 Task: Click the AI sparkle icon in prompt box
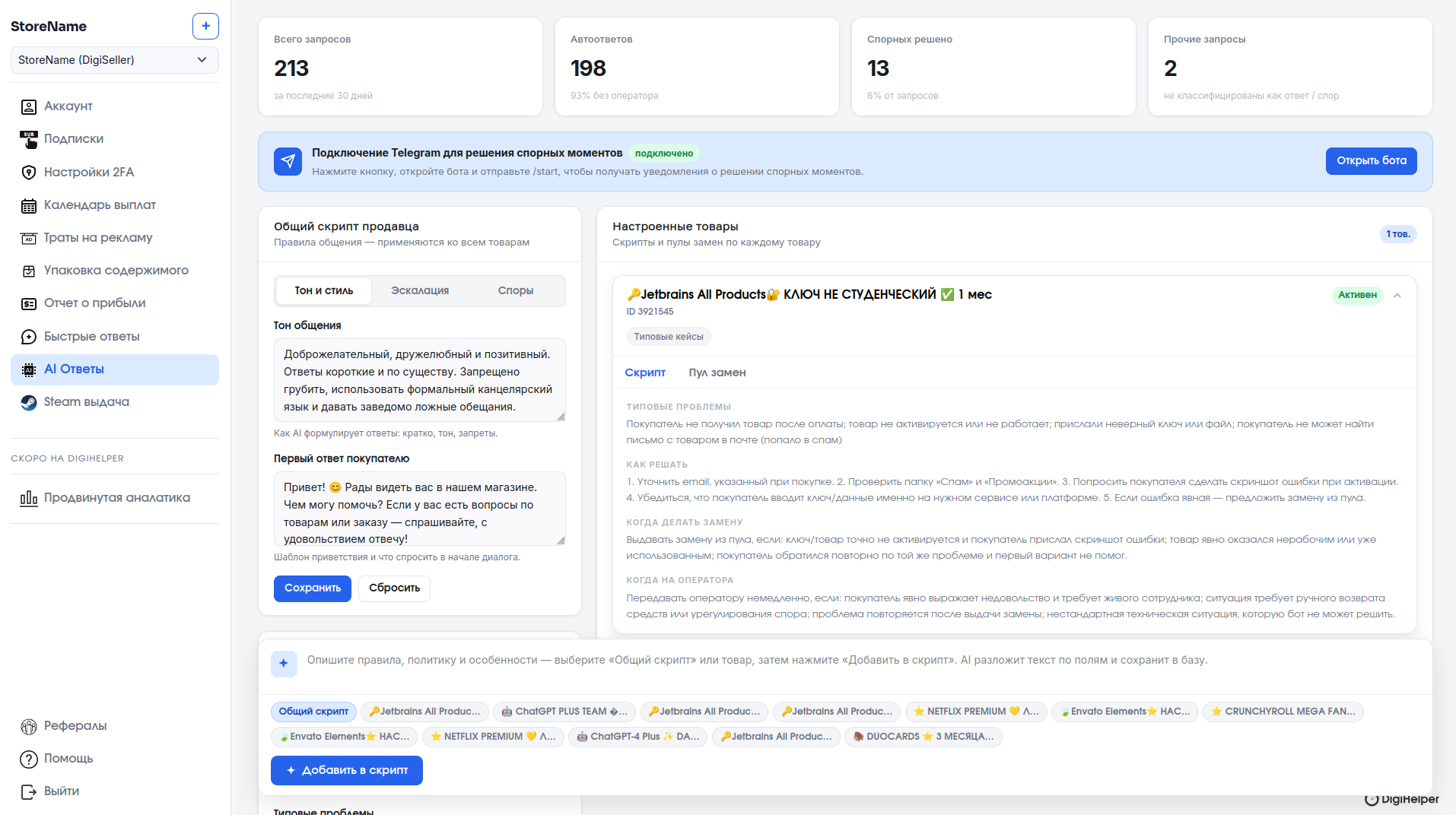point(284,663)
